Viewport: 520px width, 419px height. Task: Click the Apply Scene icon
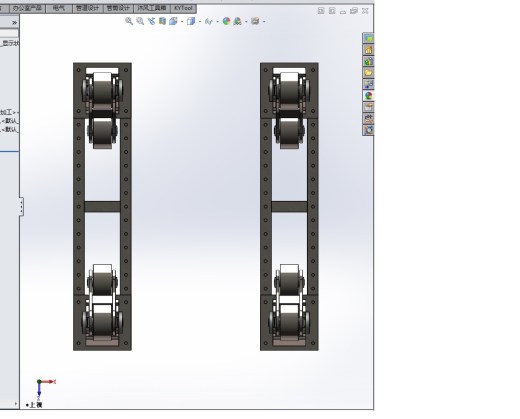[x=237, y=21]
